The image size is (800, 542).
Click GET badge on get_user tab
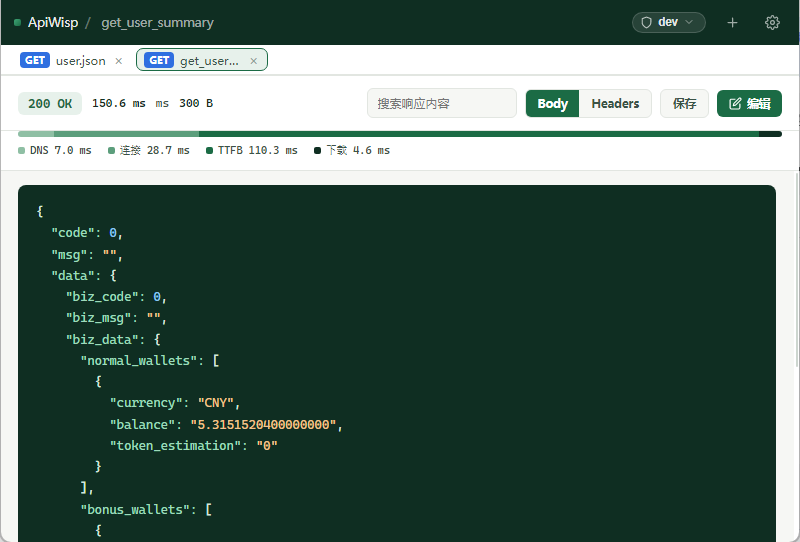pos(159,60)
